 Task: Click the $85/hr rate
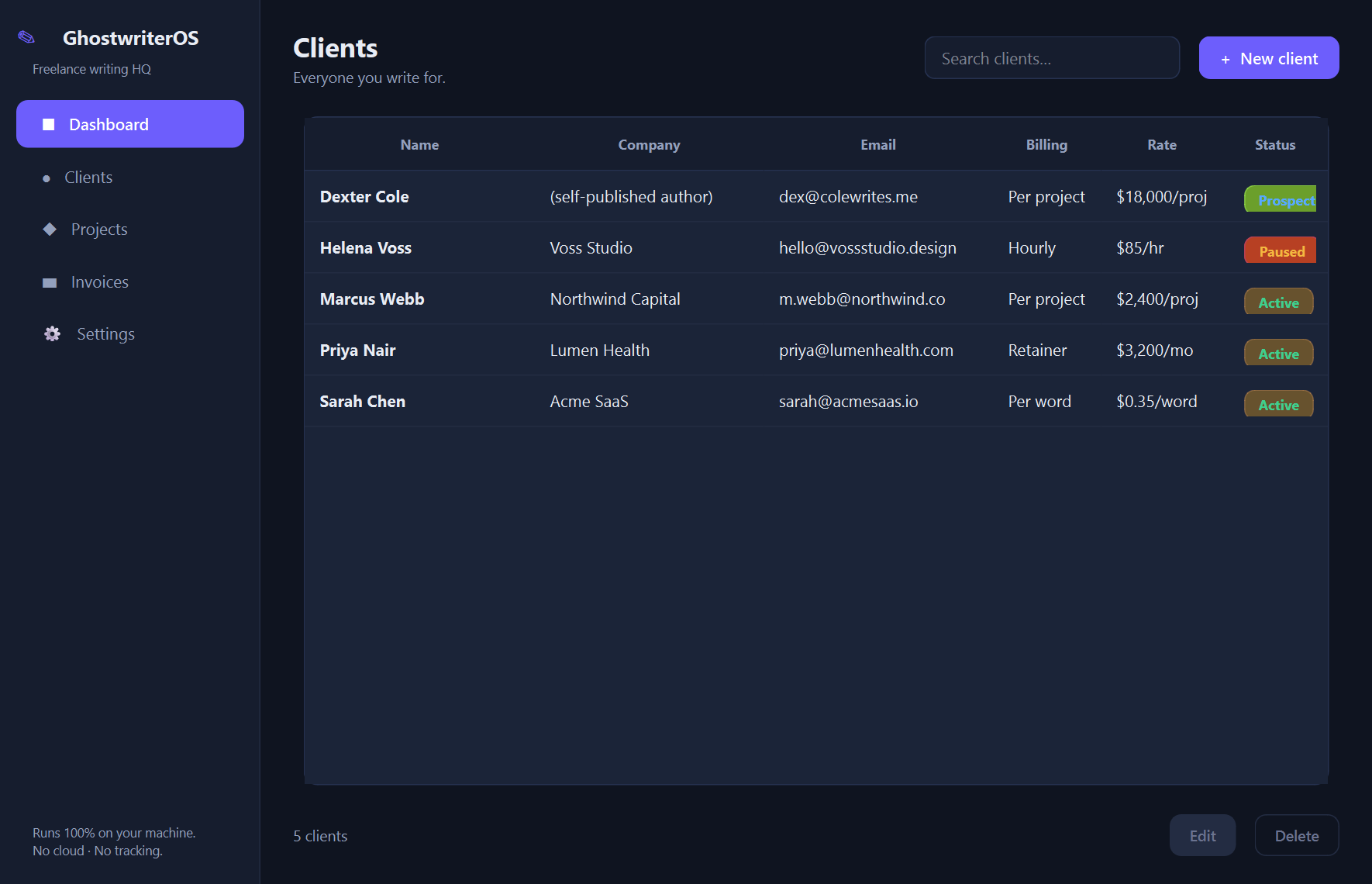coord(1139,248)
